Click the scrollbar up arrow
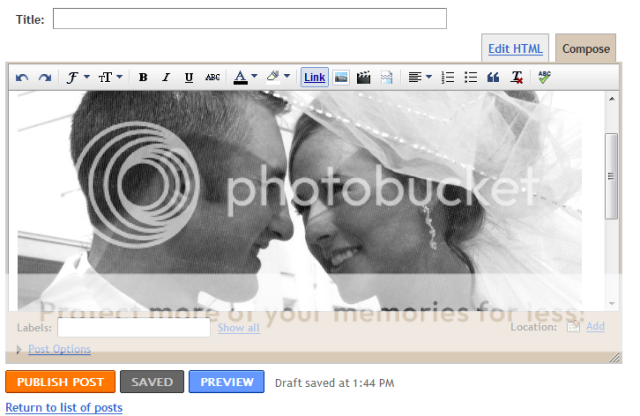 pyautogui.click(x=611, y=99)
